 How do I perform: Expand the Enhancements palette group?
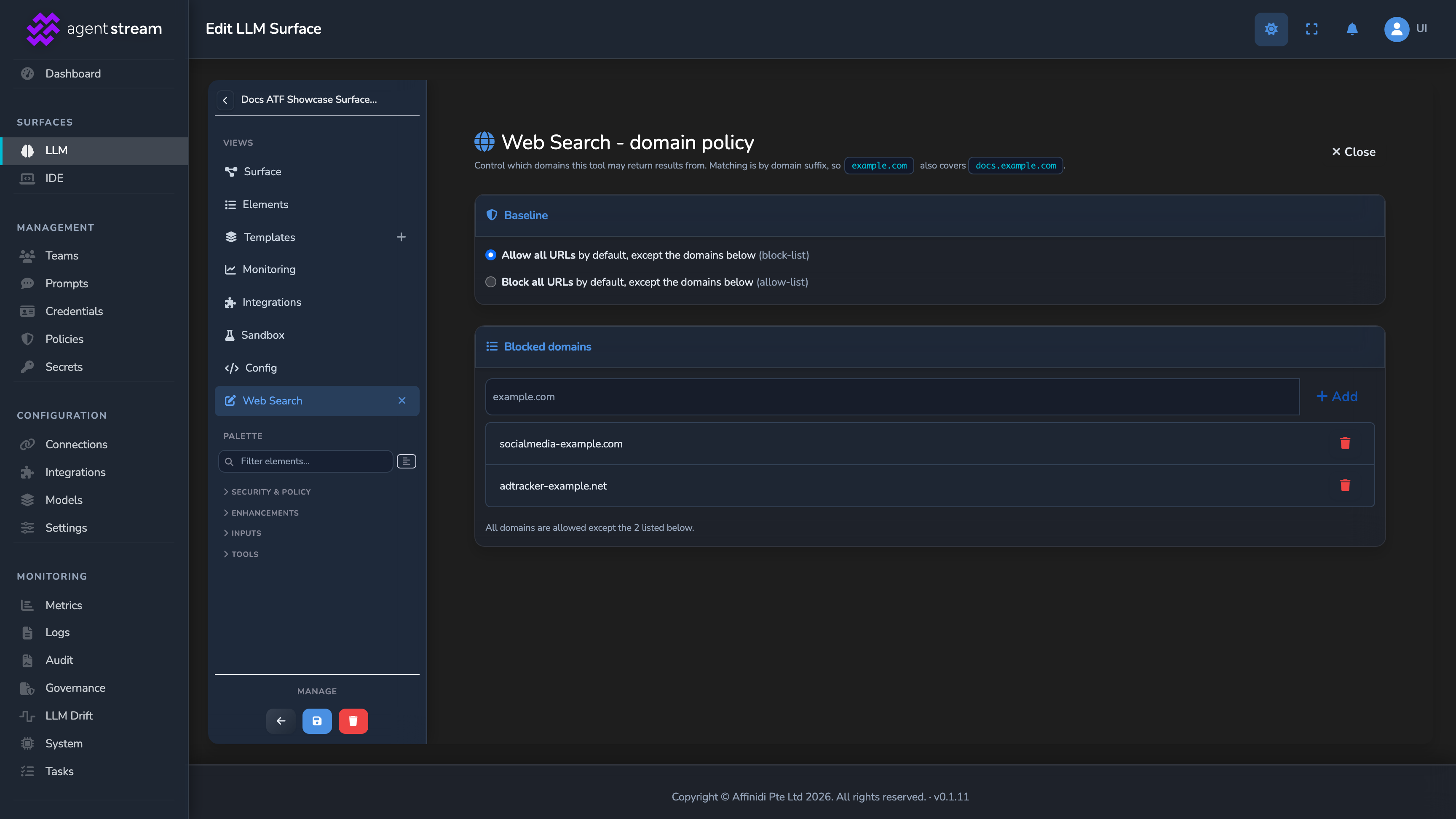click(261, 513)
